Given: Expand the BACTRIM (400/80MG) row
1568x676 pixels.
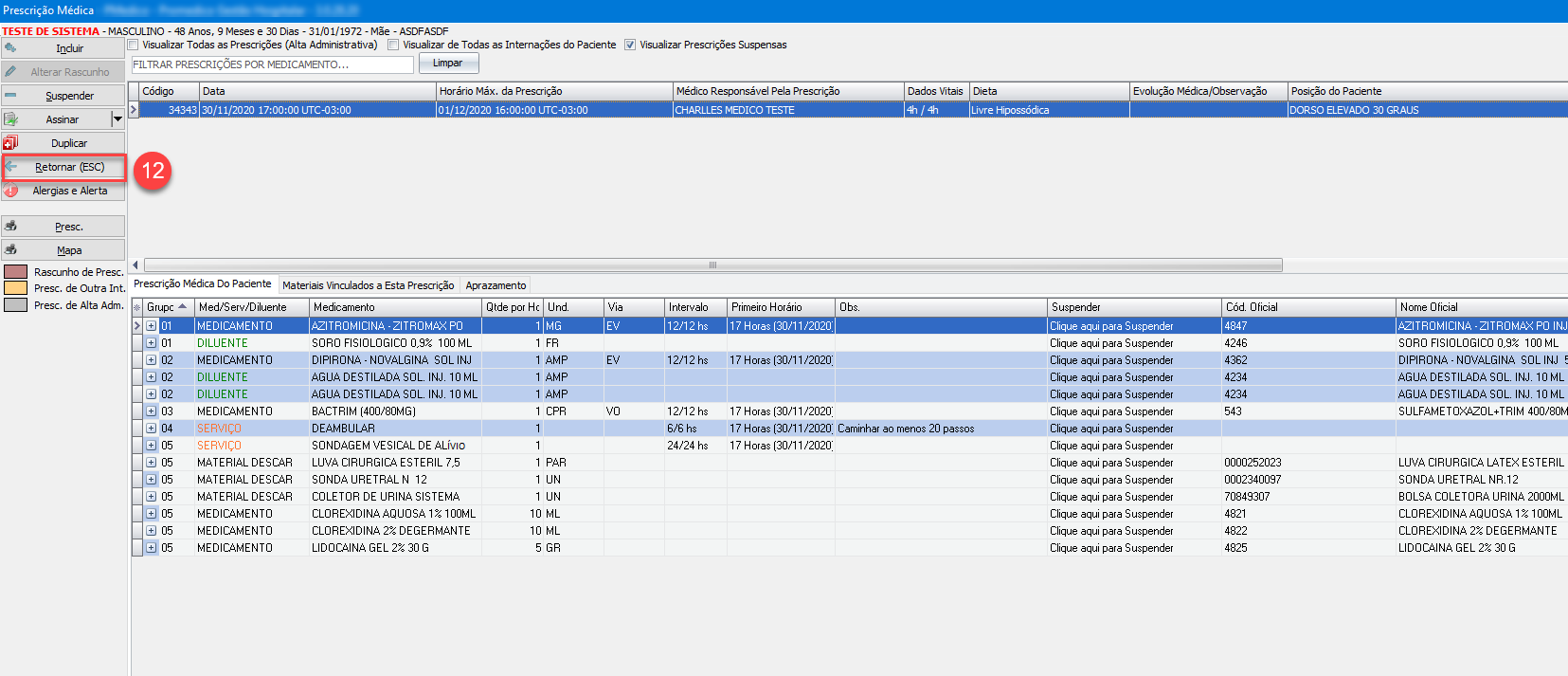Looking at the screenshot, I should click(151, 411).
